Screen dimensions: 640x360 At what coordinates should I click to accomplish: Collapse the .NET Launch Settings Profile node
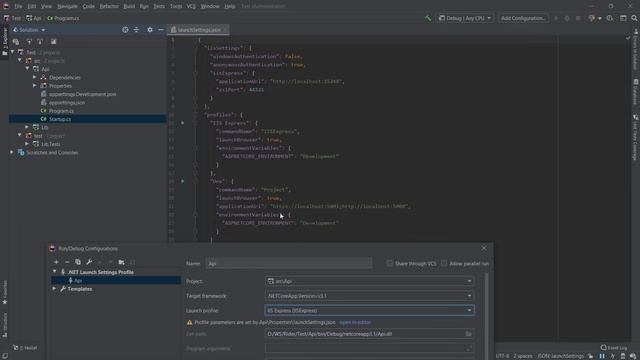[x=54, y=272]
